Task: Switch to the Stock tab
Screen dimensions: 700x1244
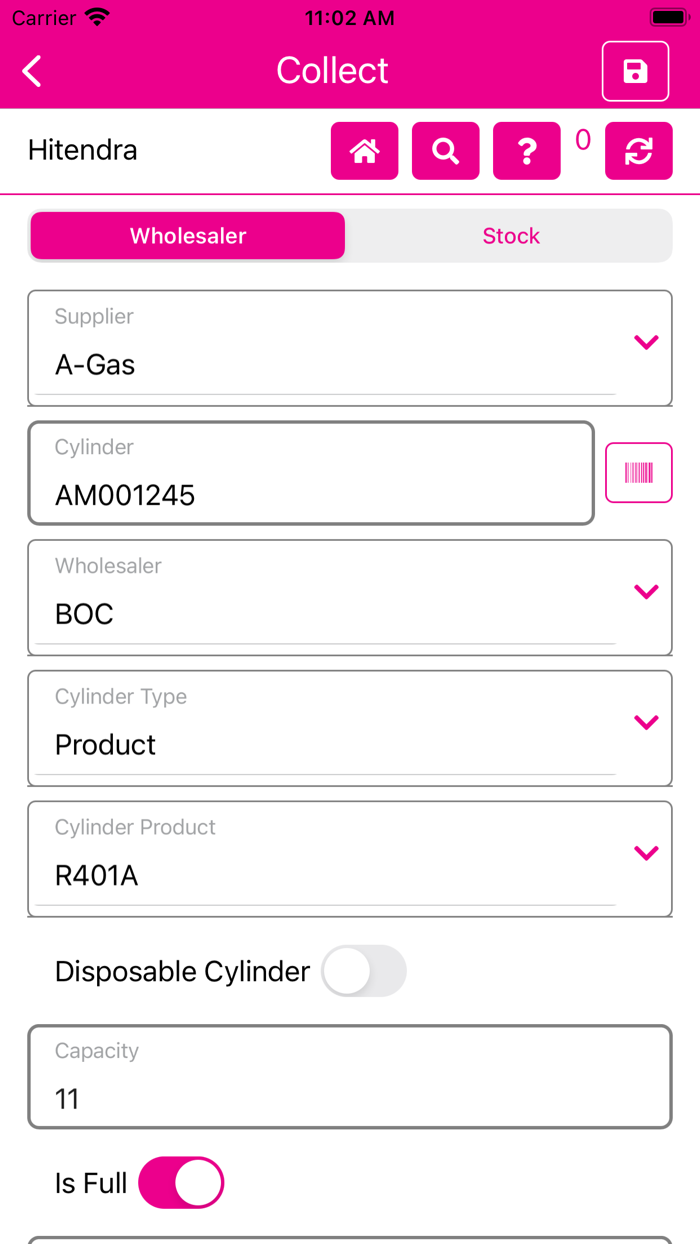Action: coord(511,236)
